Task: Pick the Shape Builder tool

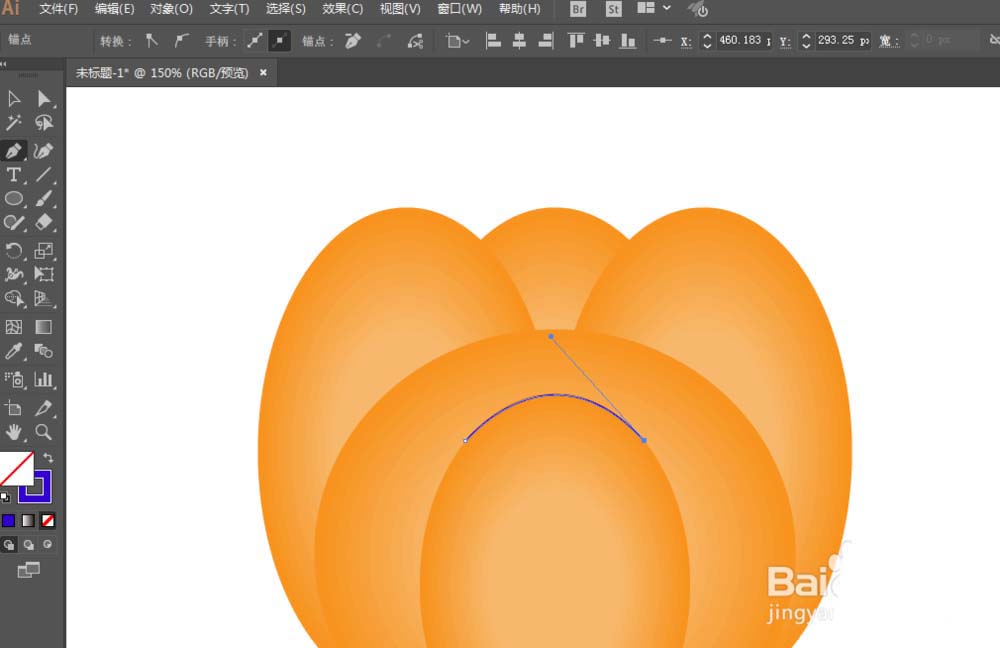Action: (13, 298)
